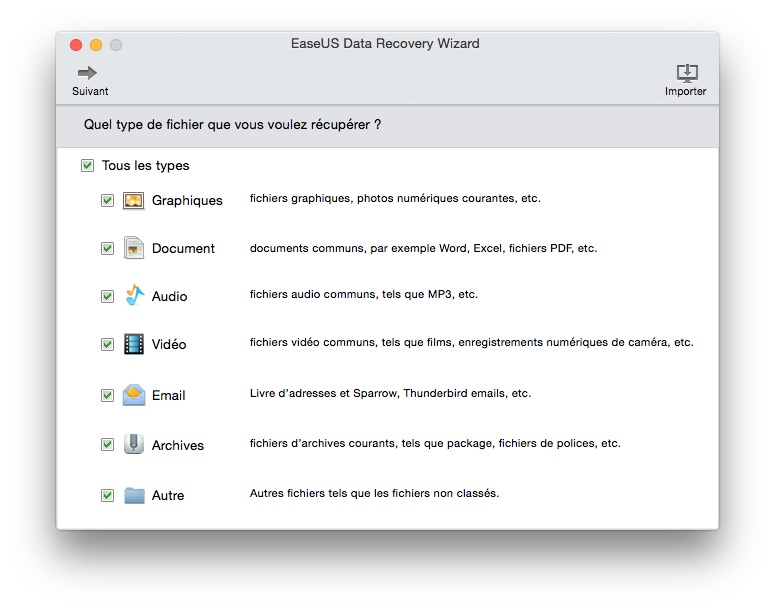Click the Autre folder icon
The height and width of the screenshot is (610, 775).
click(x=134, y=495)
